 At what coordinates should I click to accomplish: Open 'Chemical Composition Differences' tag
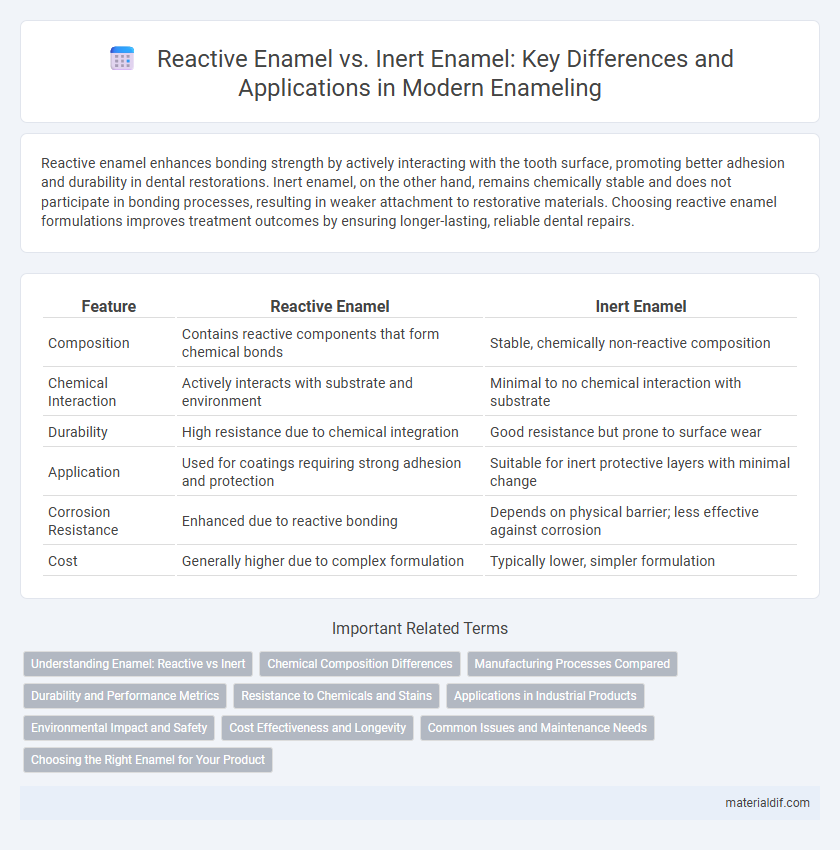[x=360, y=664]
